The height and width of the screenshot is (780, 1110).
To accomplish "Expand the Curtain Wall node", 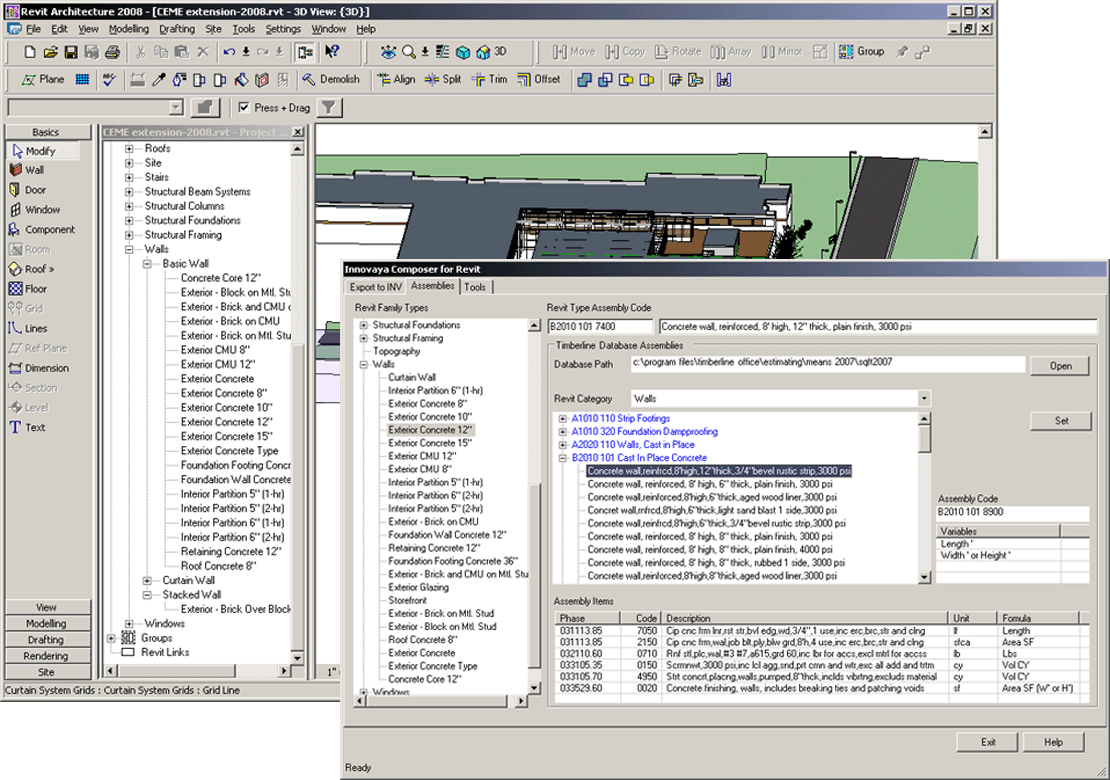I will pos(147,580).
